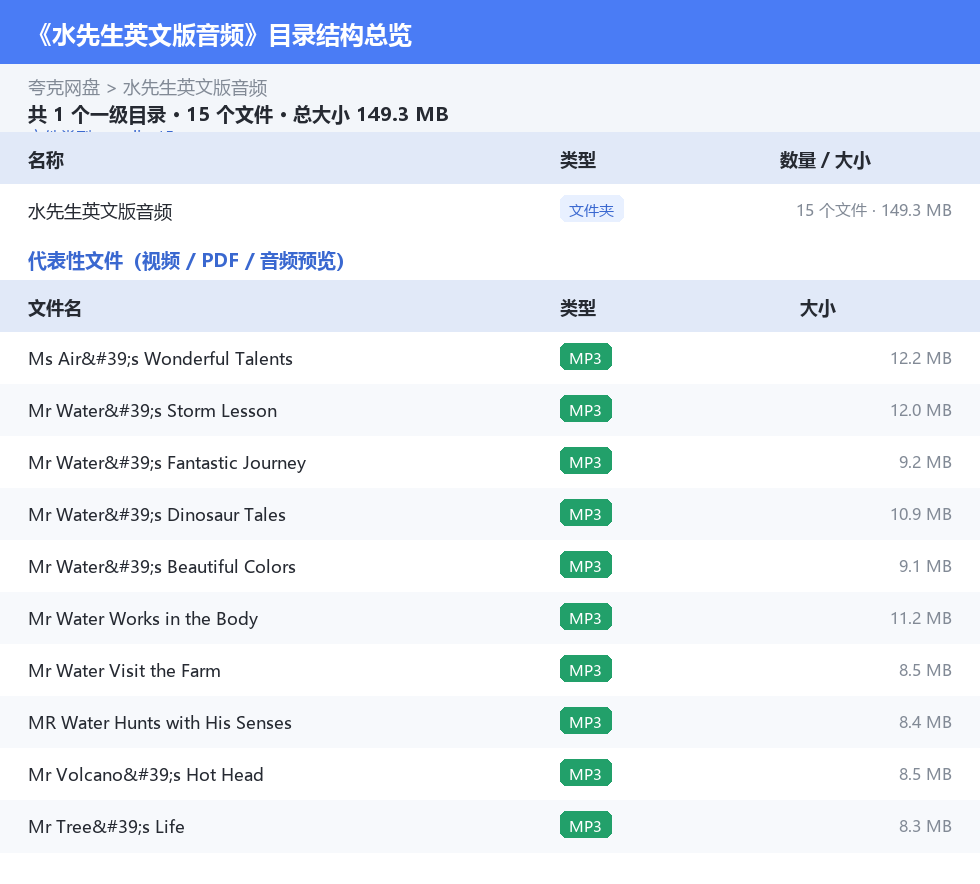980x884 pixels.
Task: Click MP3 badge for Volcano's Hot Head row
Action: tap(586, 773)
